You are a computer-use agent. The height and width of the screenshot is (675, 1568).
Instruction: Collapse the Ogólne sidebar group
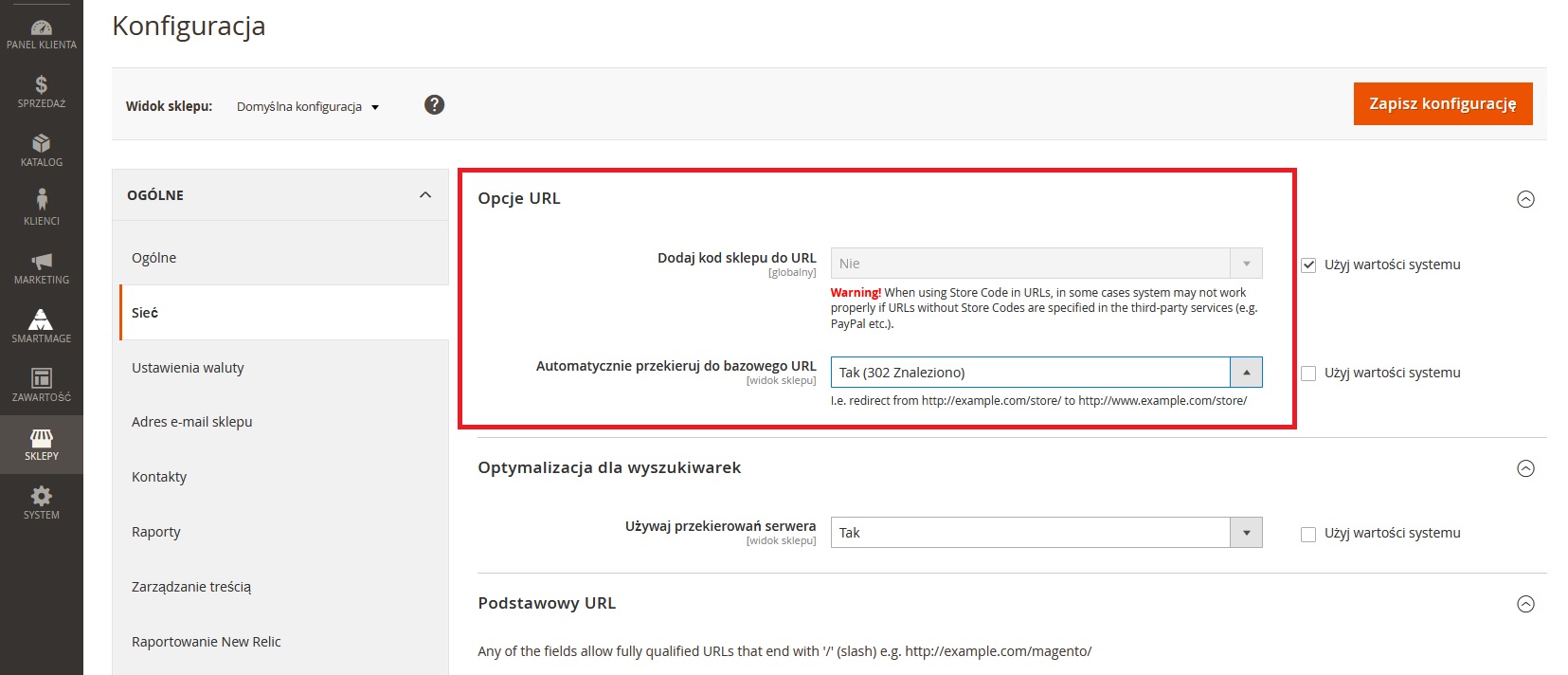point(425,195)
